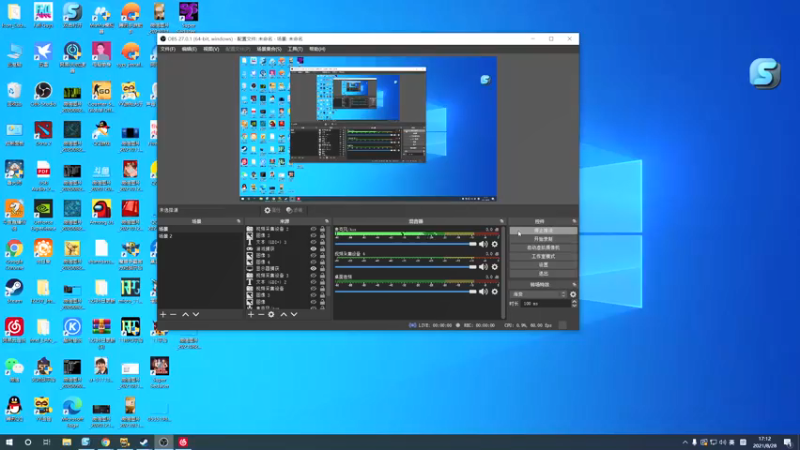Open 麦克风/Aux mixer gear menu
800x450 pixels.
pyautogui.click(x=494, y=244)
